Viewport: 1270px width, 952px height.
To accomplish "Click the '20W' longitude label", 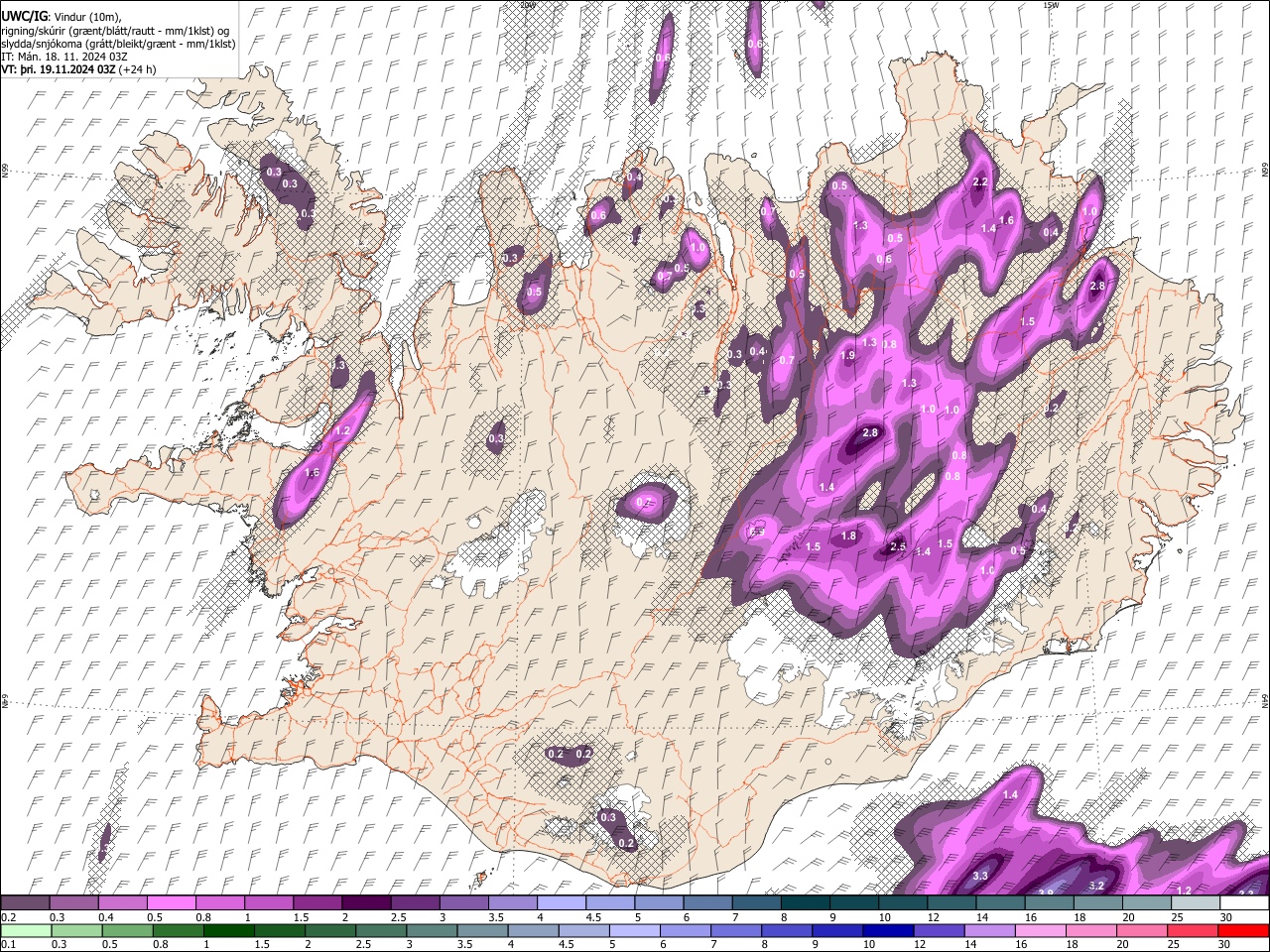I will point(527,5).
